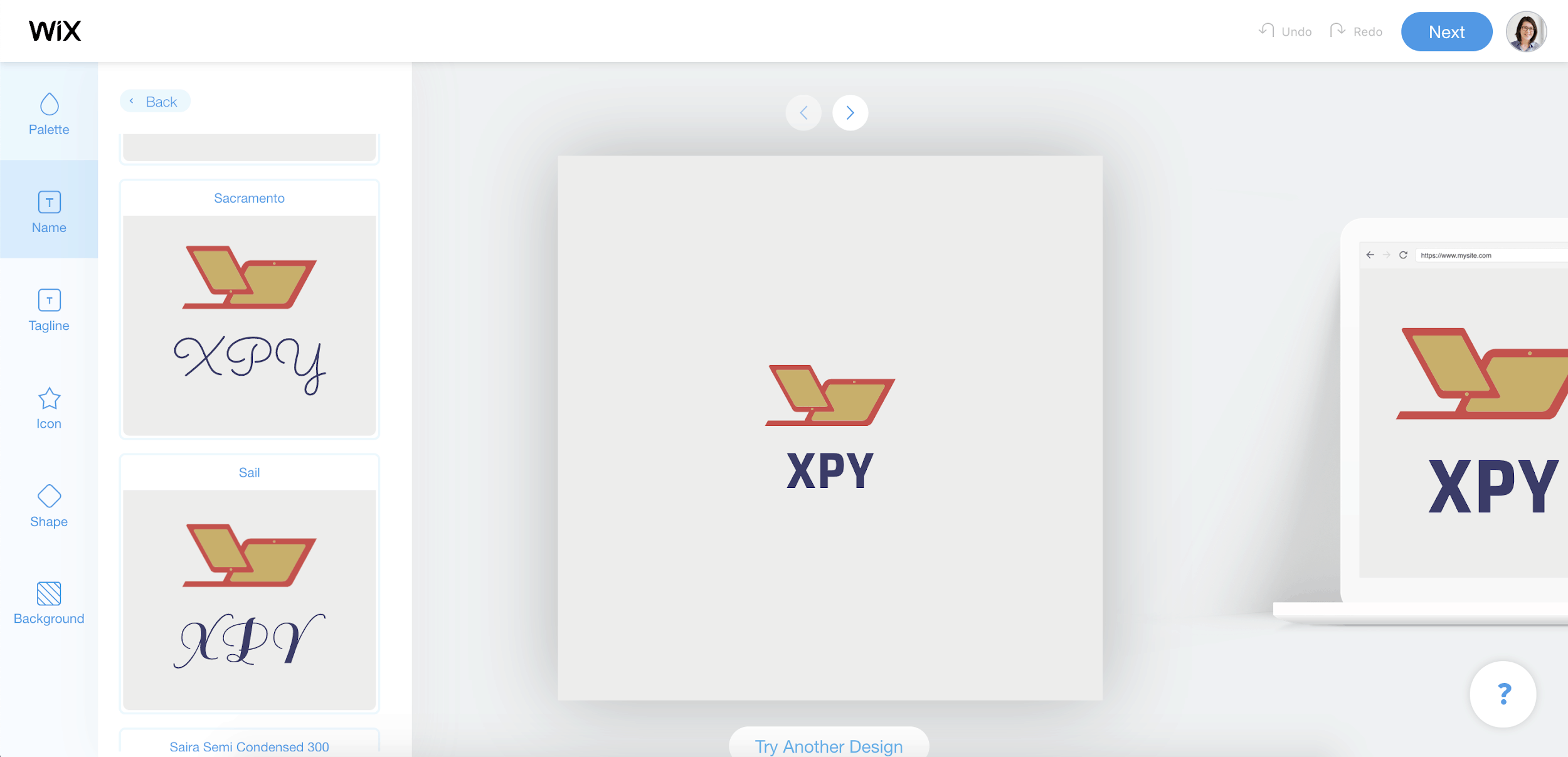Navigate to next logo design
The image size is (1568, 757).
tap(851, 112)
